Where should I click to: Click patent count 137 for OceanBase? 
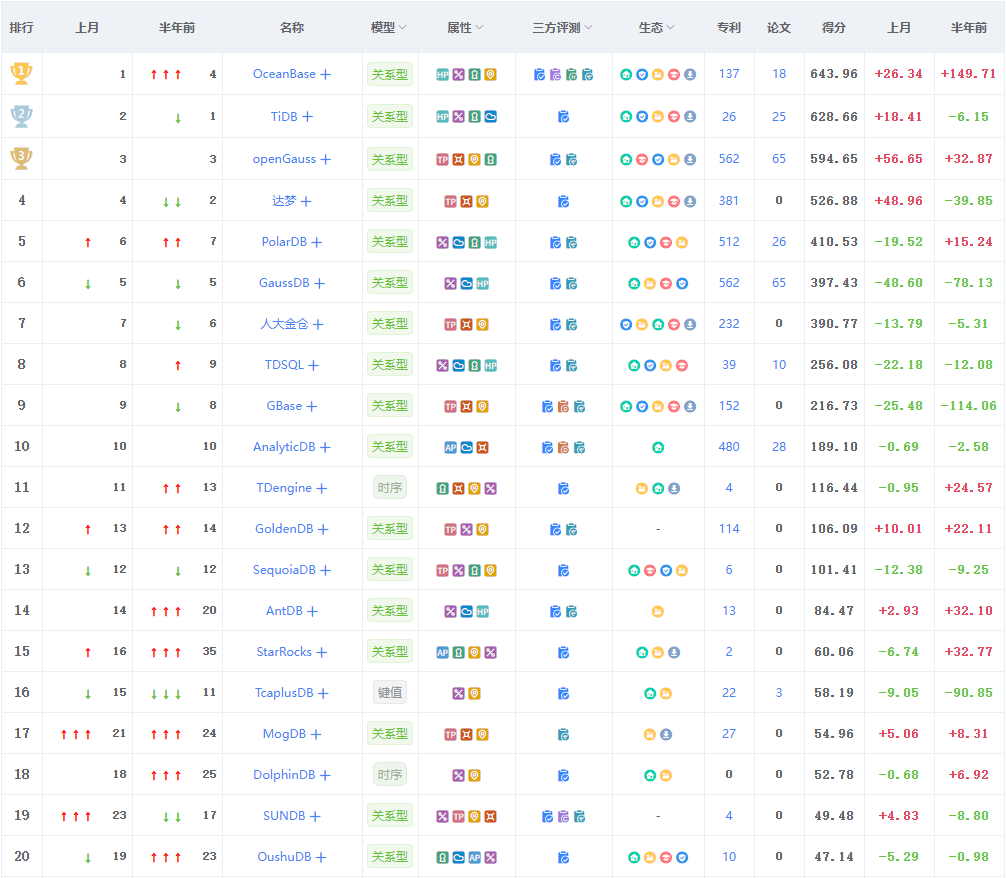(728, 74)
